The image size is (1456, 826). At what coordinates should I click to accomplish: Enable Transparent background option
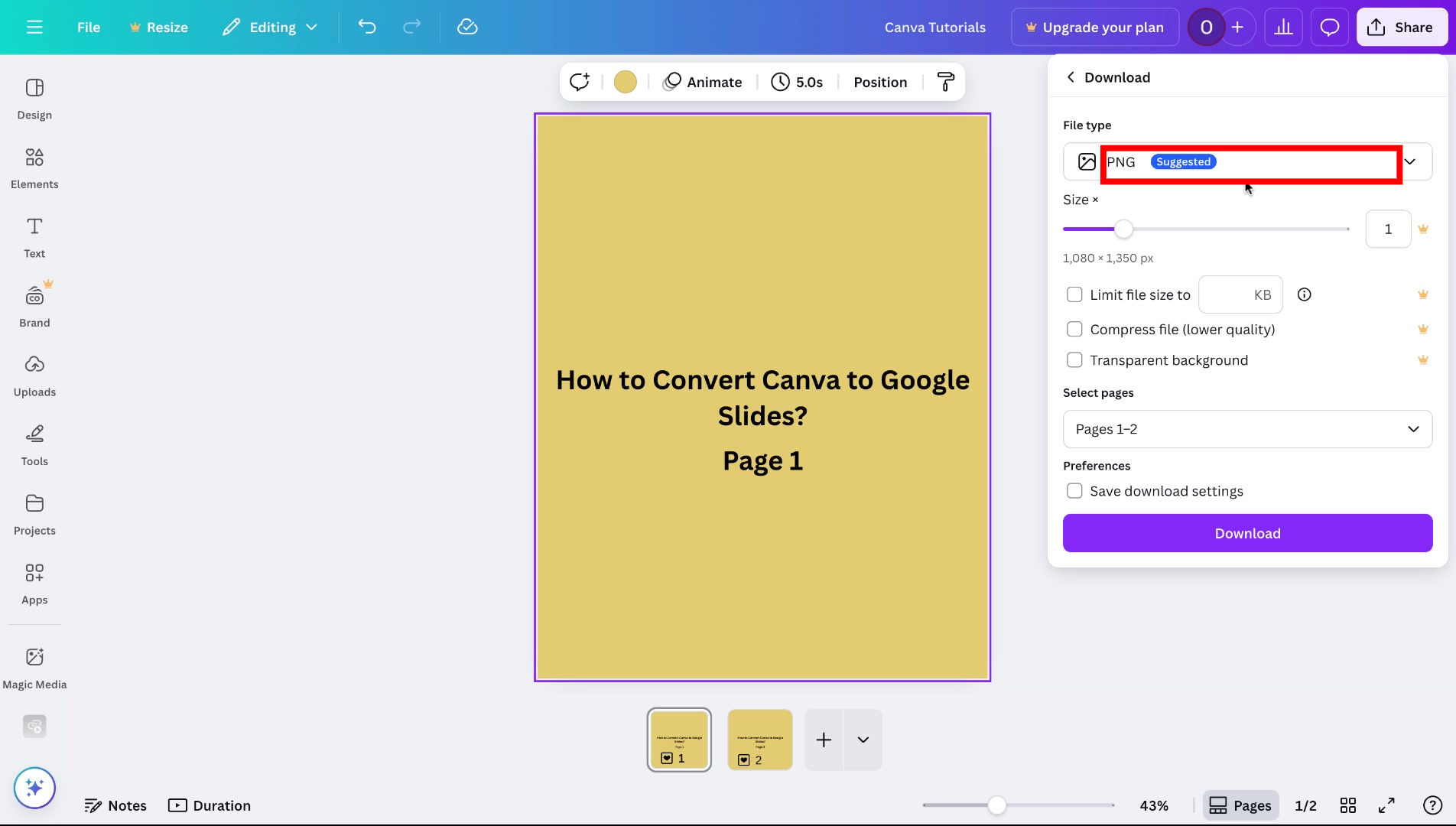[x=1074, y=359]
